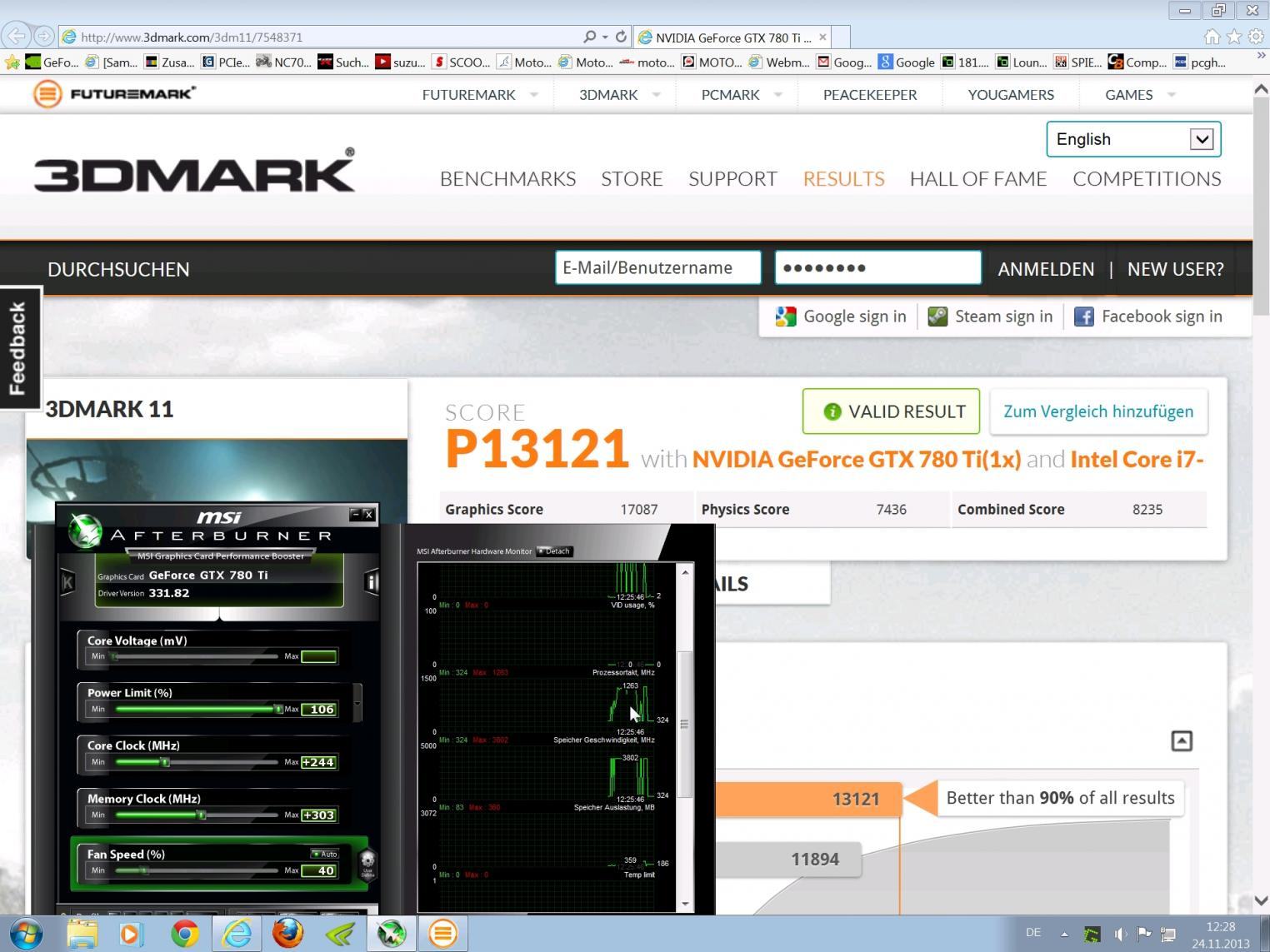
Task: Expand the PCMARK menu arrow
Action: click(778, 95)
